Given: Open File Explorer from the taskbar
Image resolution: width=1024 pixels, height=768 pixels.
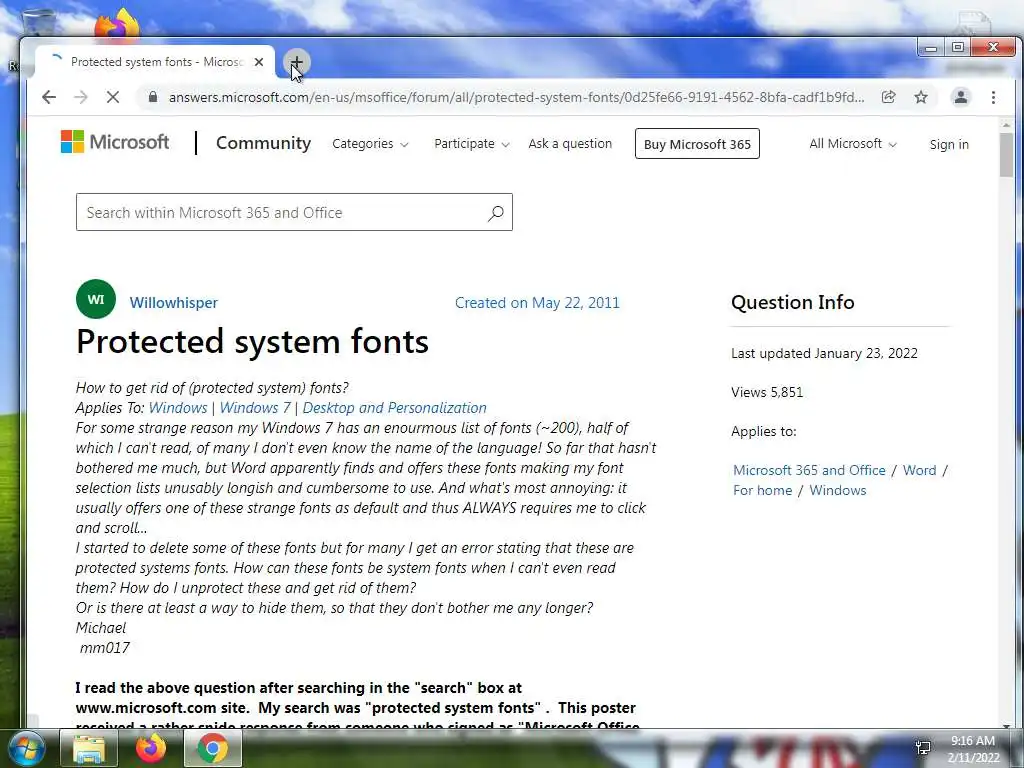Looking at the screenshot, I should [89, 748].
